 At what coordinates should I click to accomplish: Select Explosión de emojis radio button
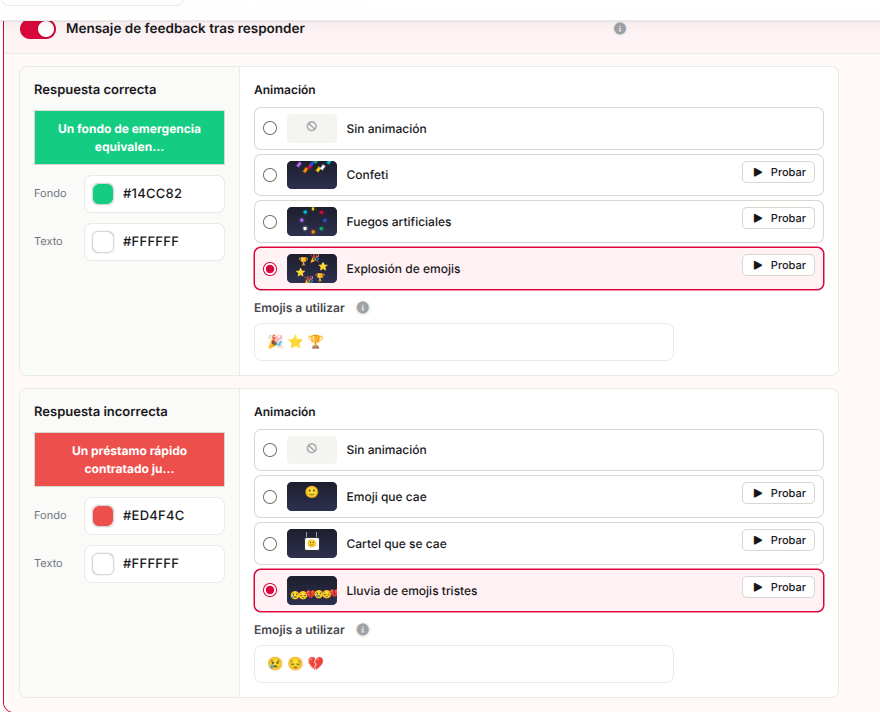[x=270, y=269]
